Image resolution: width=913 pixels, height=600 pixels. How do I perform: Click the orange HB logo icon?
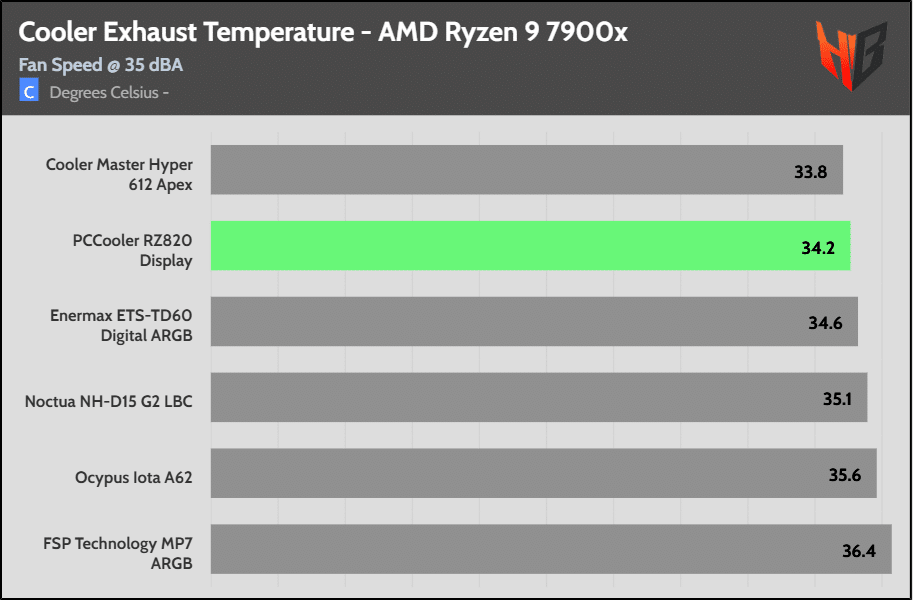[850, 54]
